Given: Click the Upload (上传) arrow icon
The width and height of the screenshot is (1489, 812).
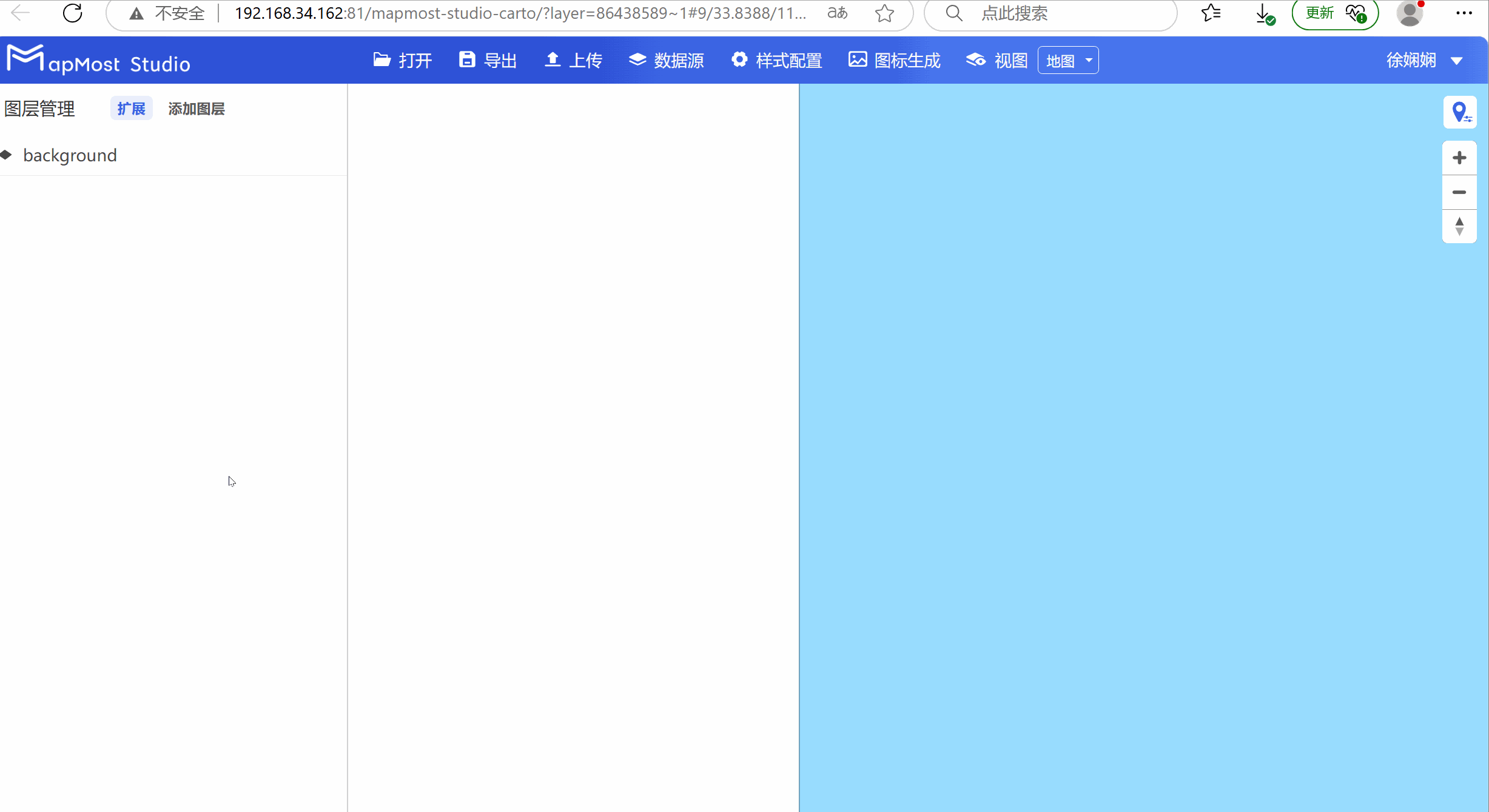Looking at the screenshot, I should (x=552, y=59).
